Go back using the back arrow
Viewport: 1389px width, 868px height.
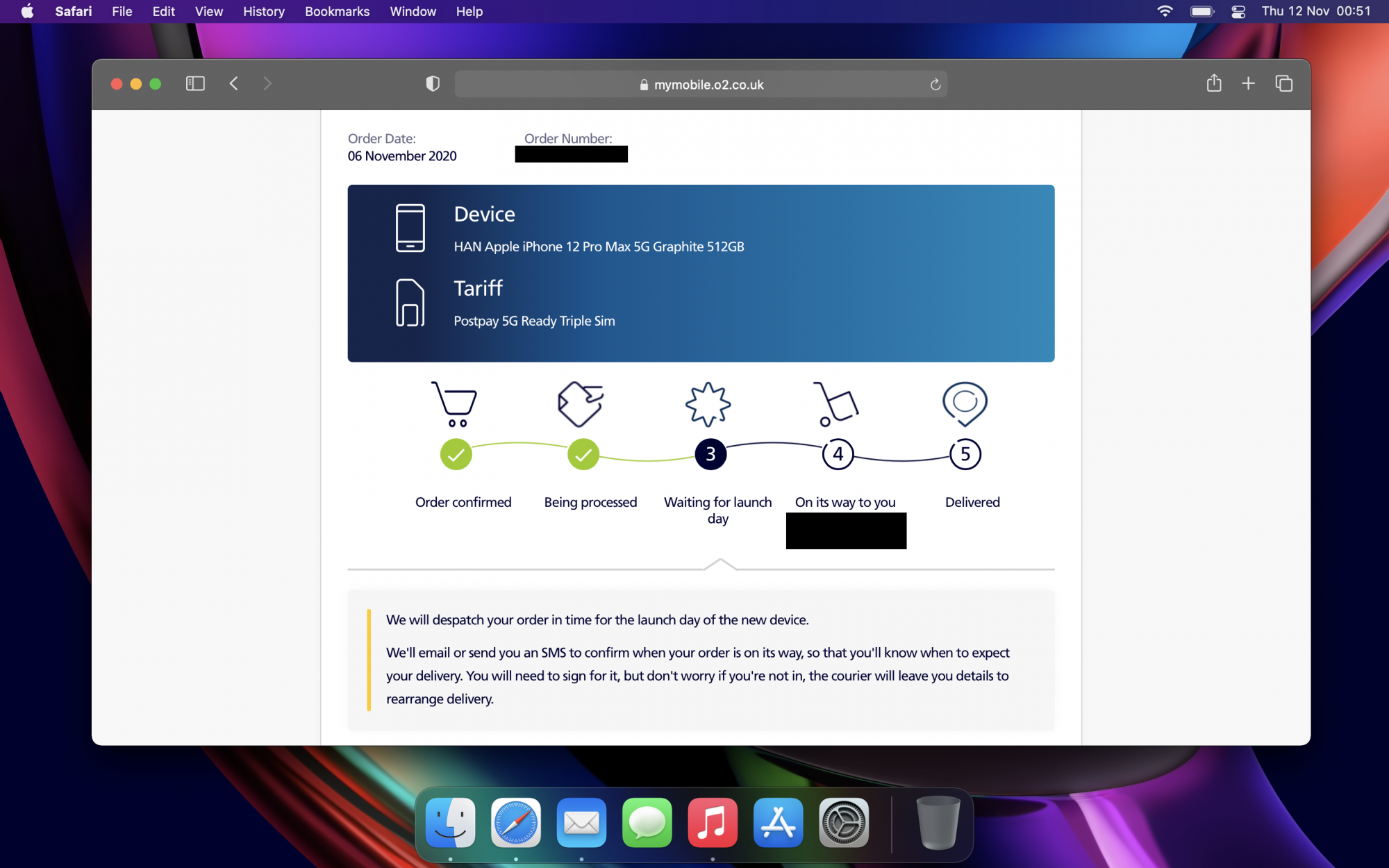coord(234,84)
